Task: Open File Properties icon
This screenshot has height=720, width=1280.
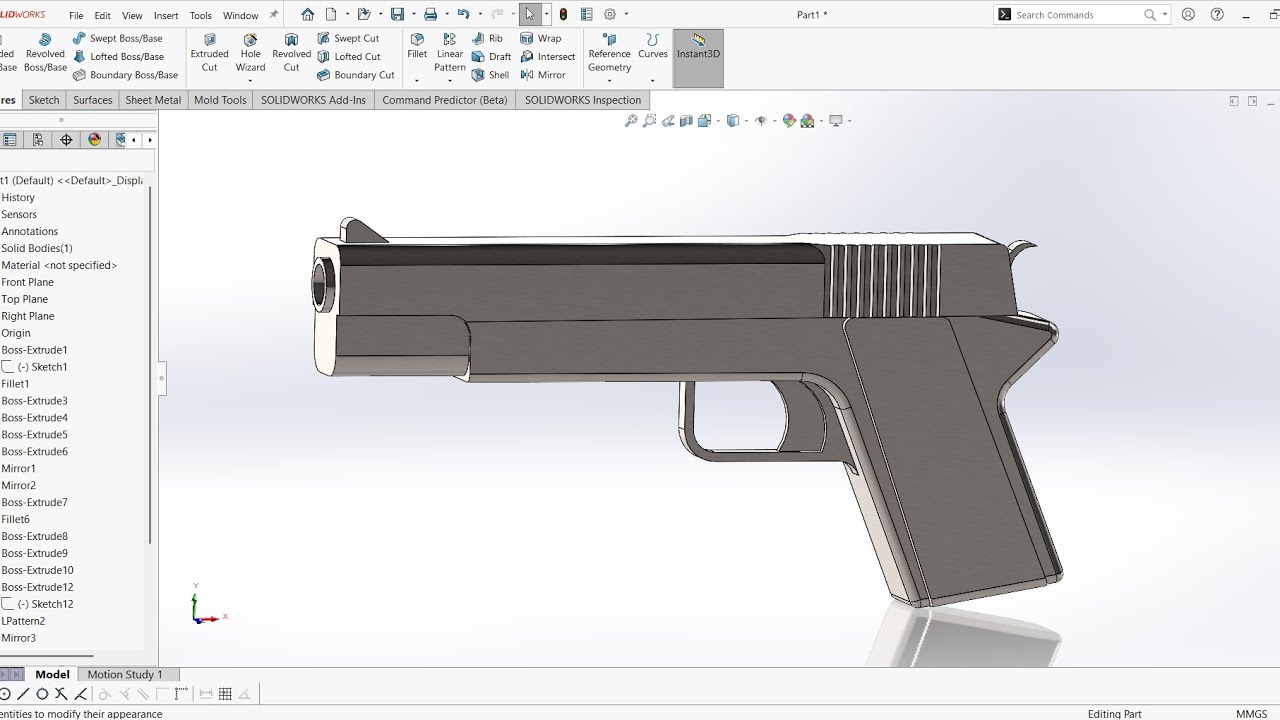Action: [x=586, y=14]
